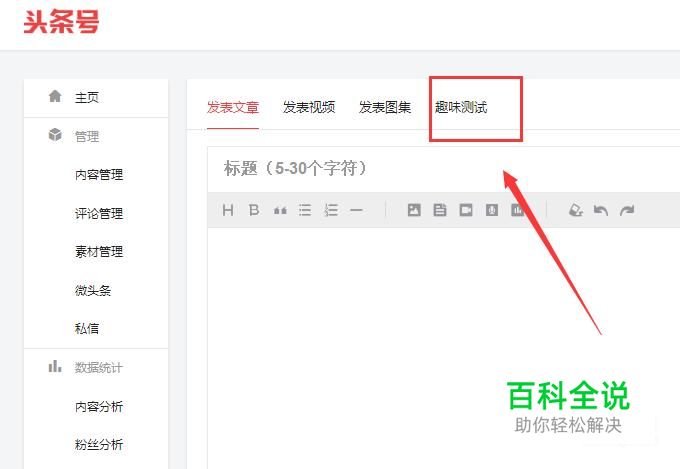Viewport: 680px width, 469px height.
Task: Open 微头条 in the sidebar
Action: pyautogui.click(x=93, y=290)
